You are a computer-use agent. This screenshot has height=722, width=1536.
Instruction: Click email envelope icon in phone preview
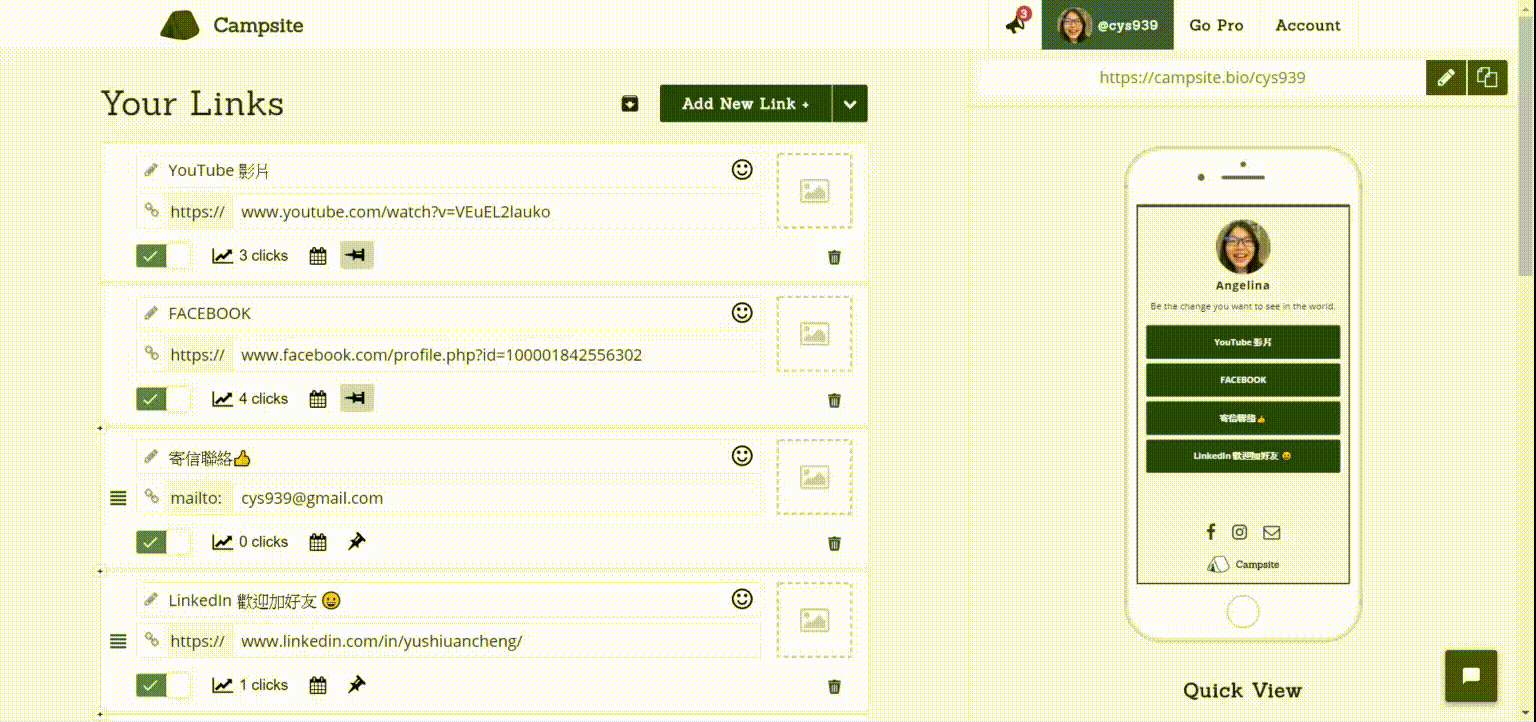pyautogui.click(x=1272, y=532)
